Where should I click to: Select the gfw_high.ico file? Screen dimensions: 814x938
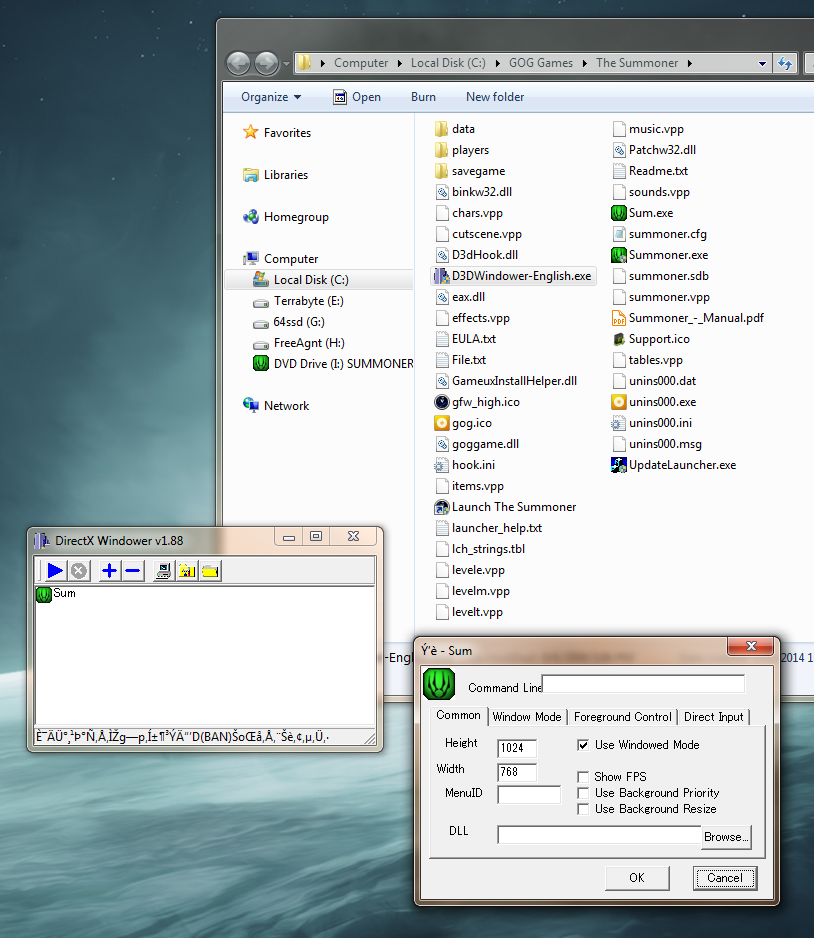(x=477, y=402)
